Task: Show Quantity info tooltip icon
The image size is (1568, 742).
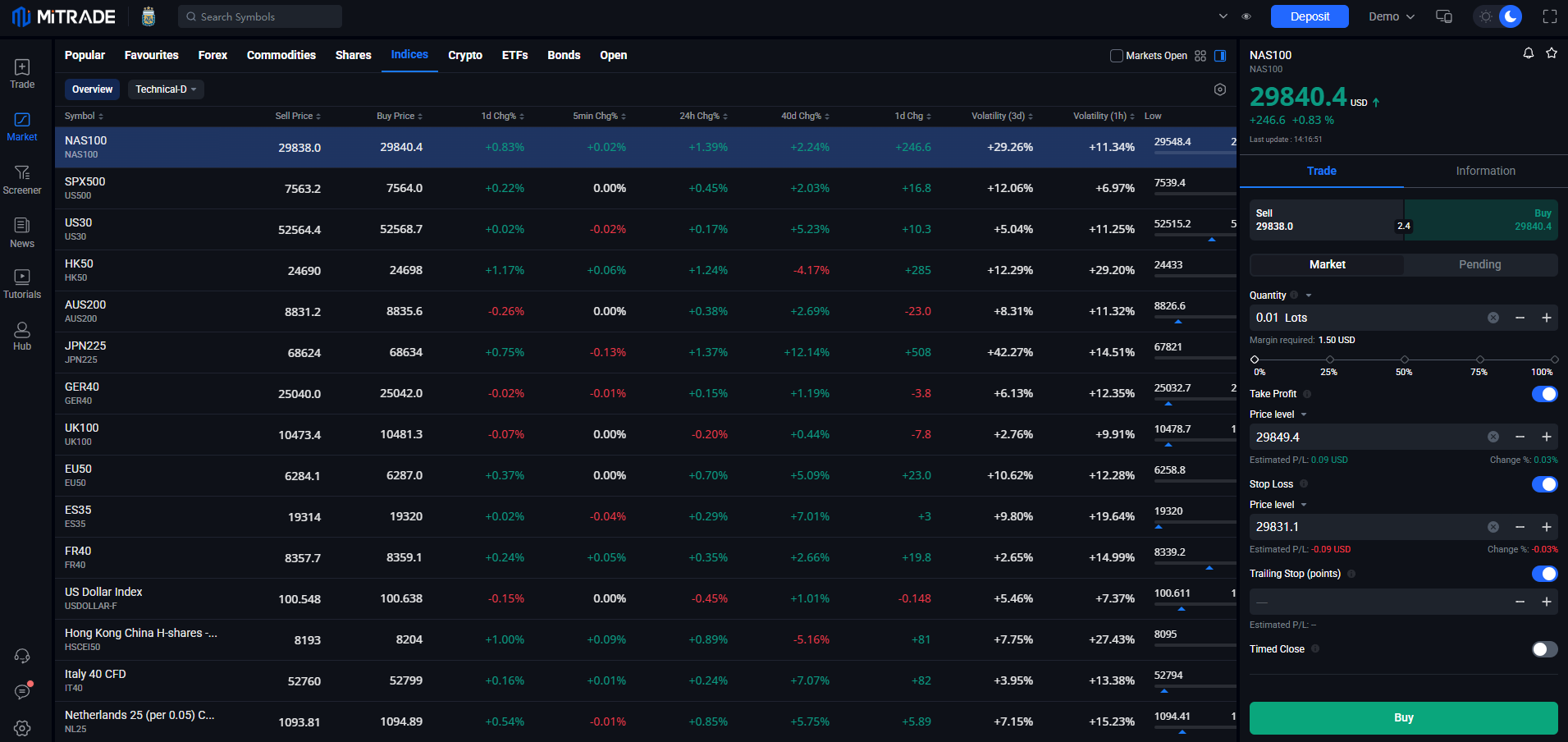Action: (1294, 295)
